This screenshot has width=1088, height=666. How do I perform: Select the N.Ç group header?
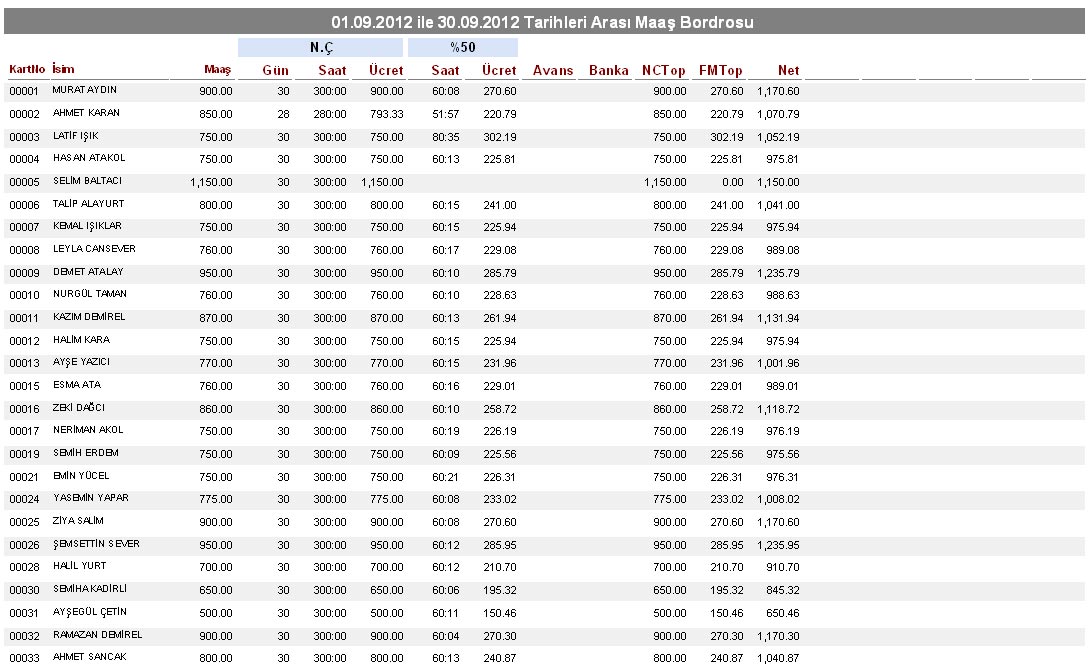(320, 47)
